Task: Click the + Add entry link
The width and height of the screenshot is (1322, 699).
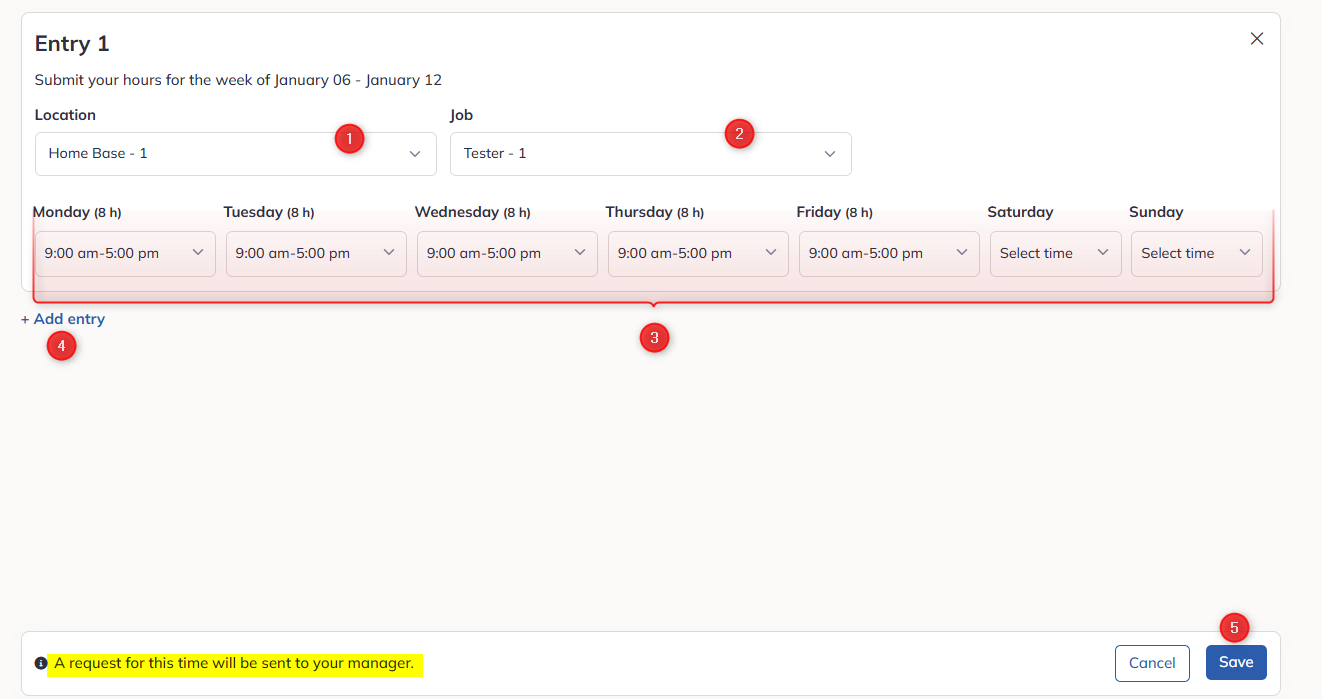Action: pyautogui.click(x=63, y=319)
